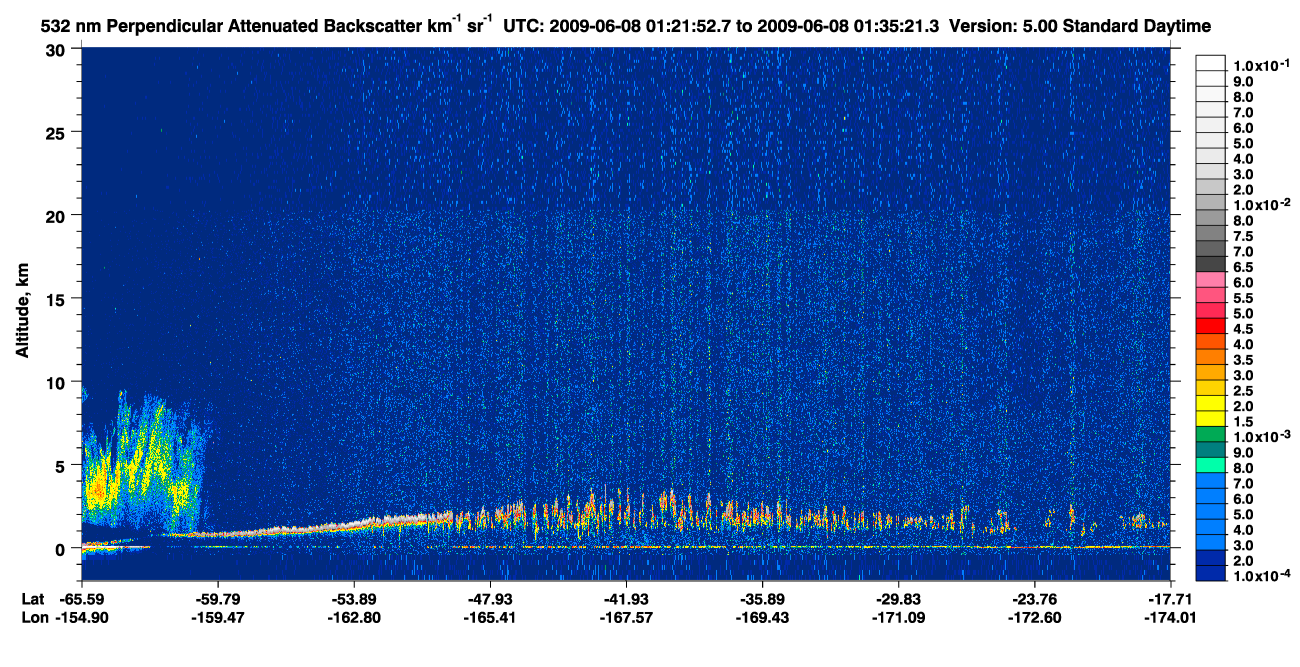This screenshot has width=1300, height=667.
Task: Click the darkest gray colorbar swatch
Action: 1211,265
